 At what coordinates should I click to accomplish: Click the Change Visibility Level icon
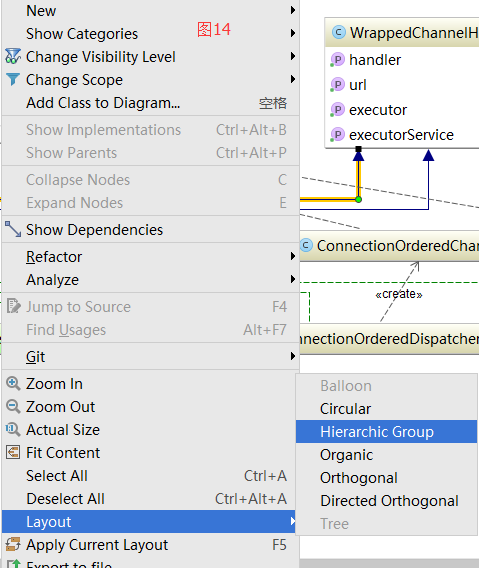(13, 56)
